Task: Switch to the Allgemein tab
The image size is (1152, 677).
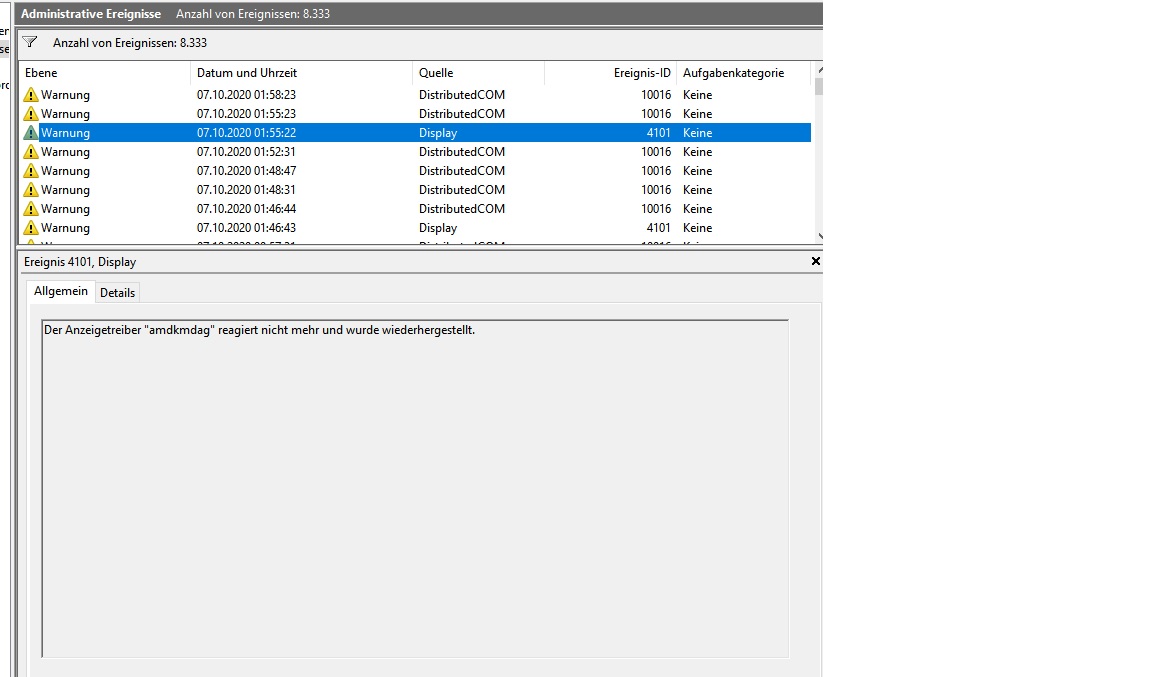Action: pos(61,291)
